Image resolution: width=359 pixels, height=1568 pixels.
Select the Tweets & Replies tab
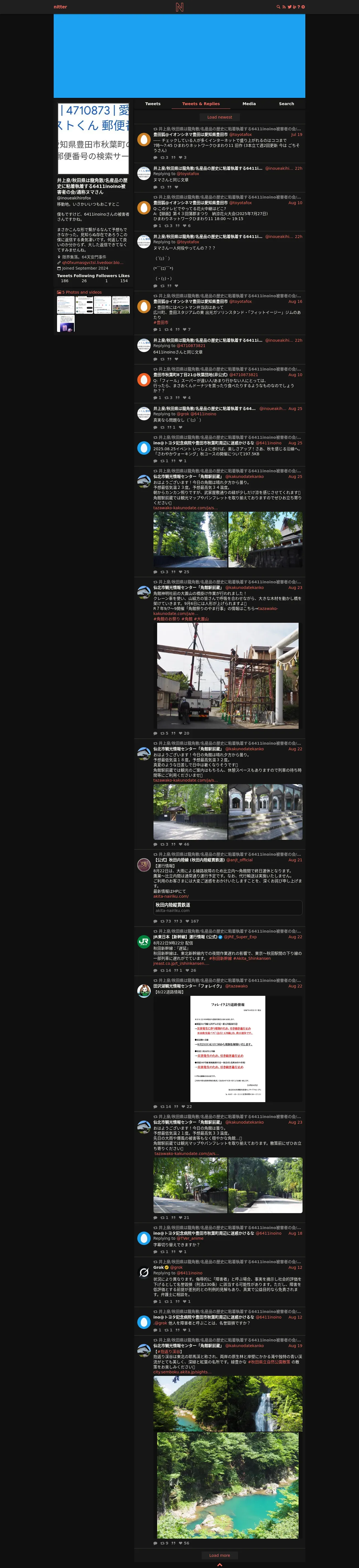point(201,103)
